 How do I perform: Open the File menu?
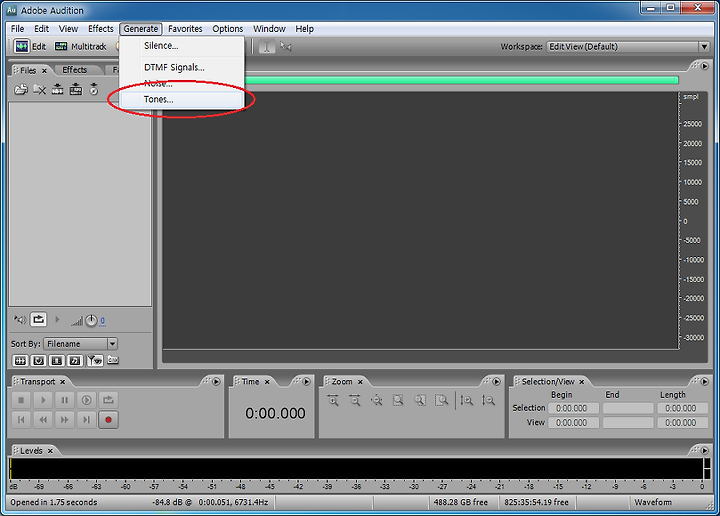(17, 28)
